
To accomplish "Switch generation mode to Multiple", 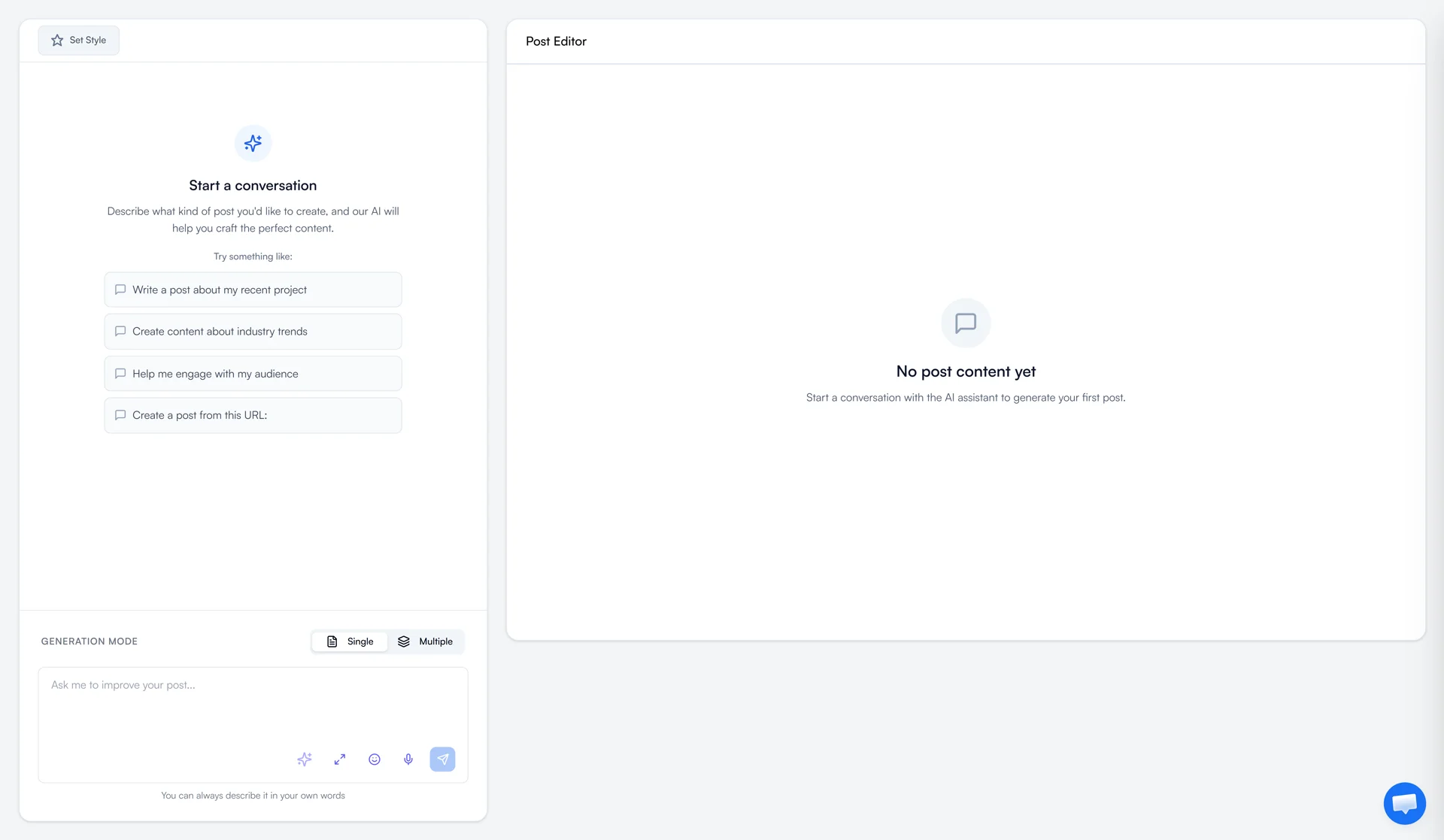I will 426,641.
